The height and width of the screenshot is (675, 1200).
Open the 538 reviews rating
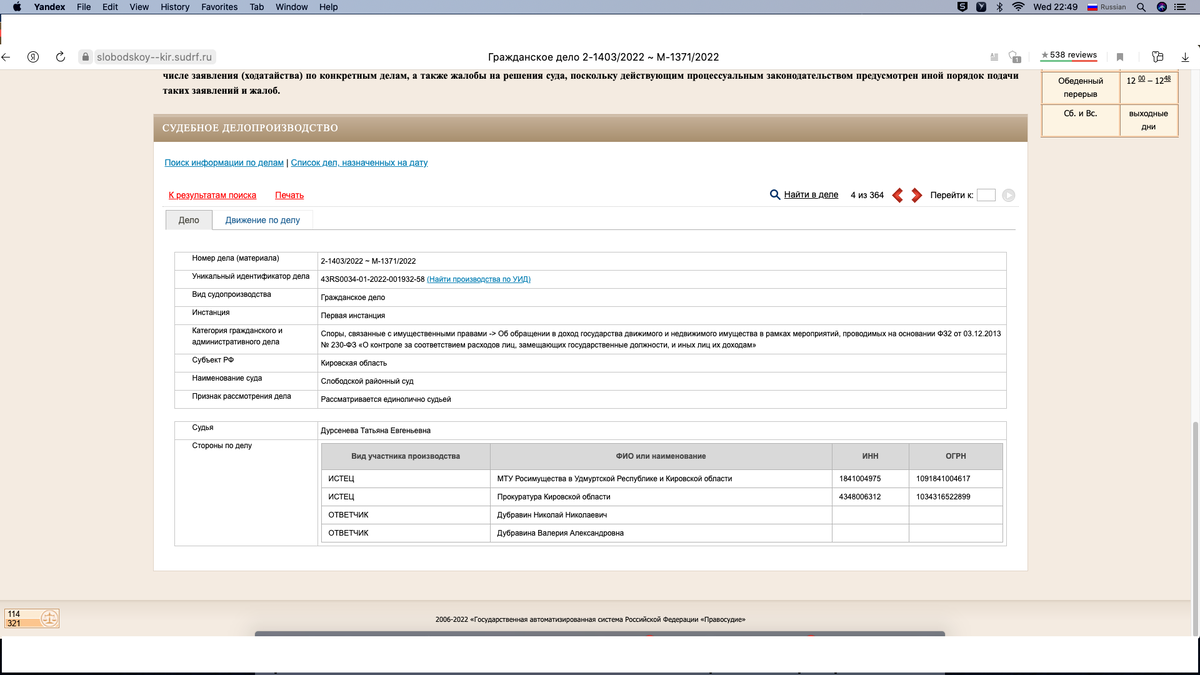click(1068, 56)
